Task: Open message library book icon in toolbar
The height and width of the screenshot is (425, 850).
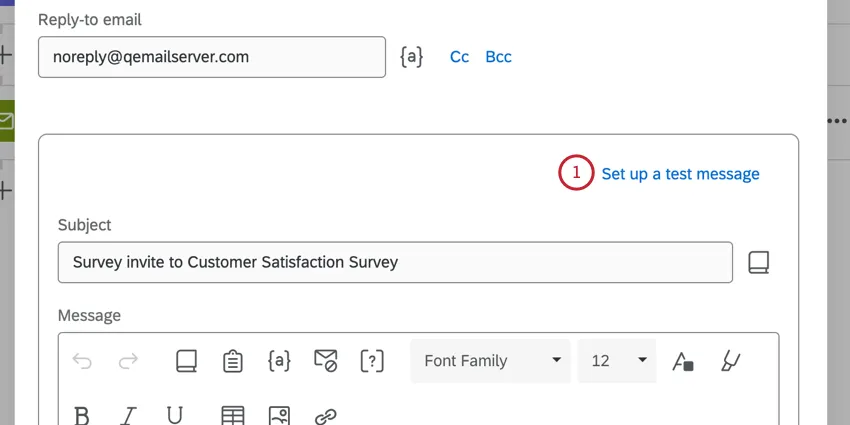Action: (186, 361)
